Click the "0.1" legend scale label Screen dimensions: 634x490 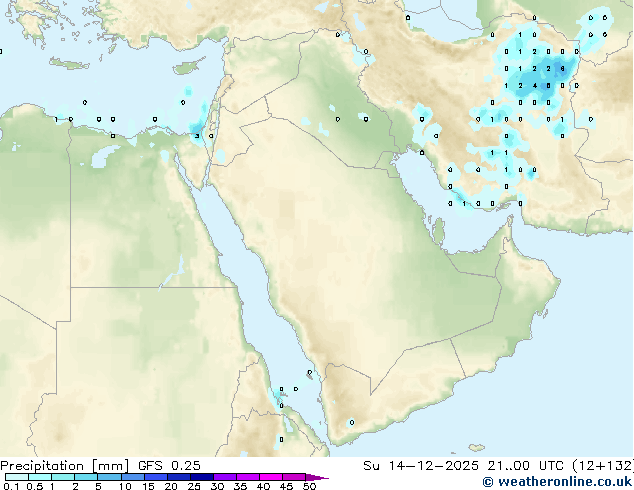[x=11, y=486]
